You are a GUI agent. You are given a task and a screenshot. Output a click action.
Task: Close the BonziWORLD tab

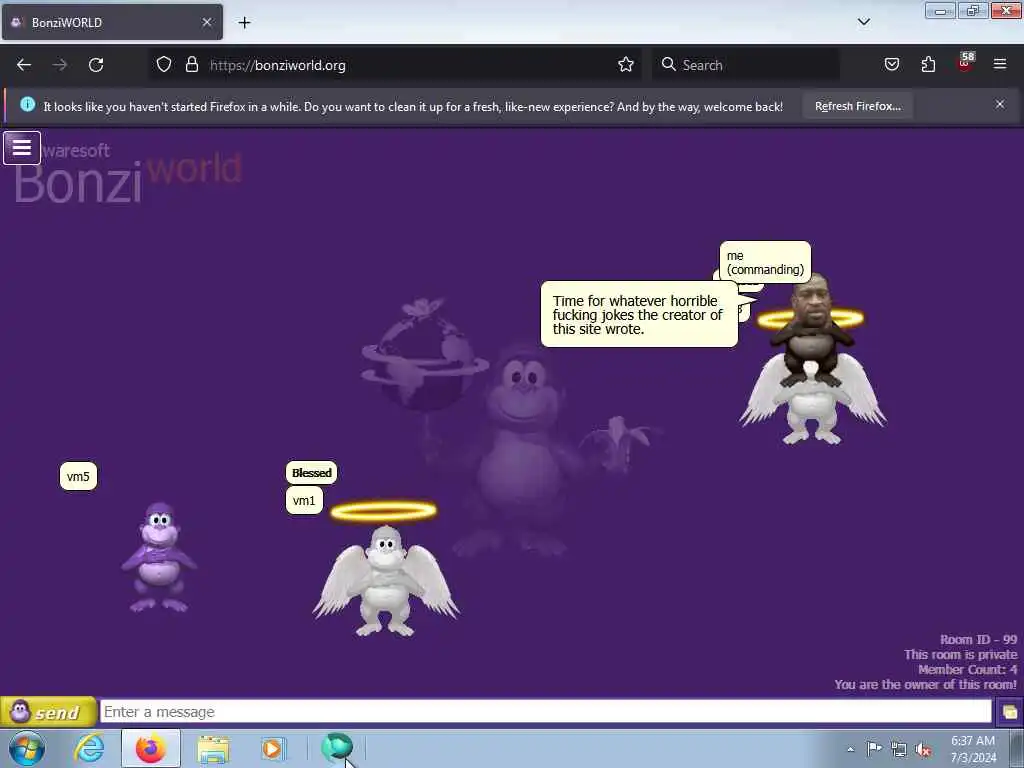[207, 22]
